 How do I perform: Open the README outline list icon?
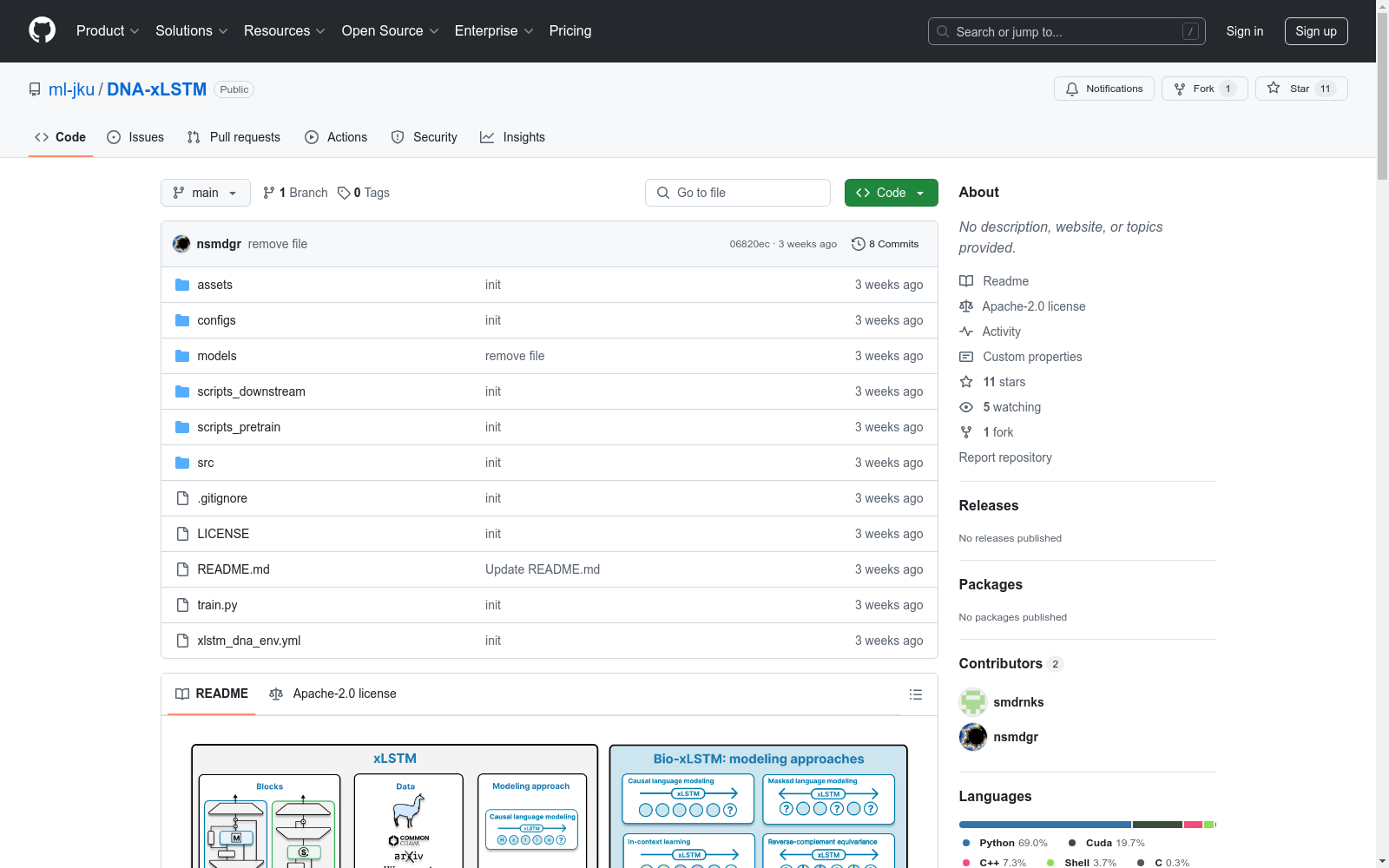click(x=915, y=694)
